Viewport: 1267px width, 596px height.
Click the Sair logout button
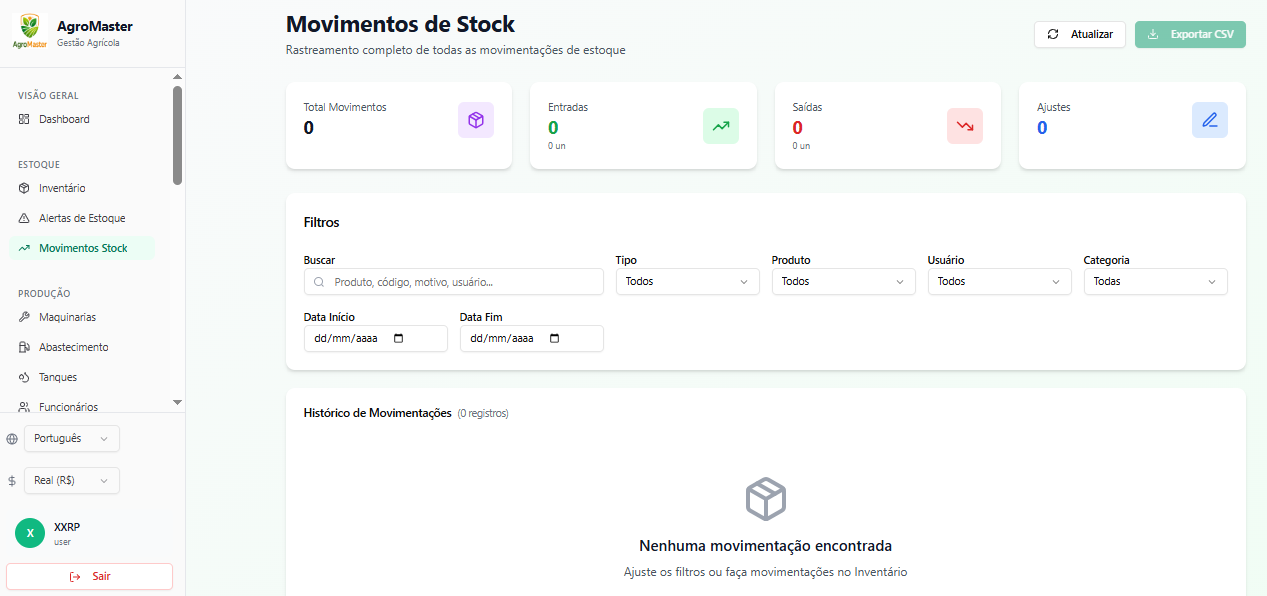pyautogui.click(x=90, y=577)
